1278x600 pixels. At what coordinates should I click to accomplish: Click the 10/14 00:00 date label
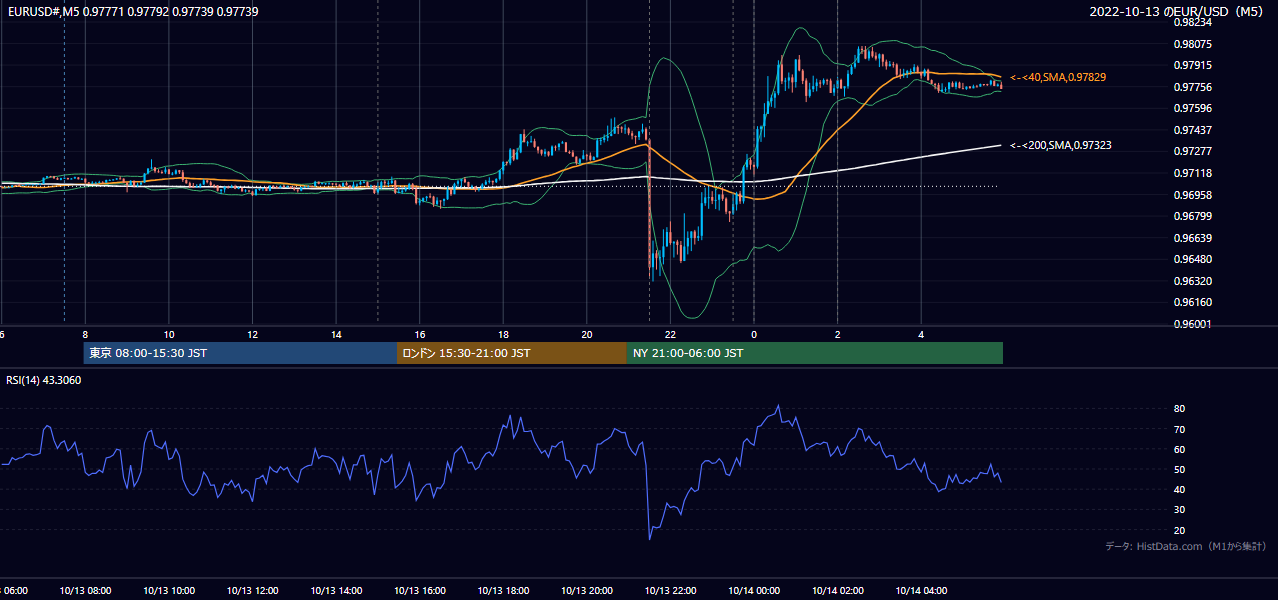coord(754,591)
